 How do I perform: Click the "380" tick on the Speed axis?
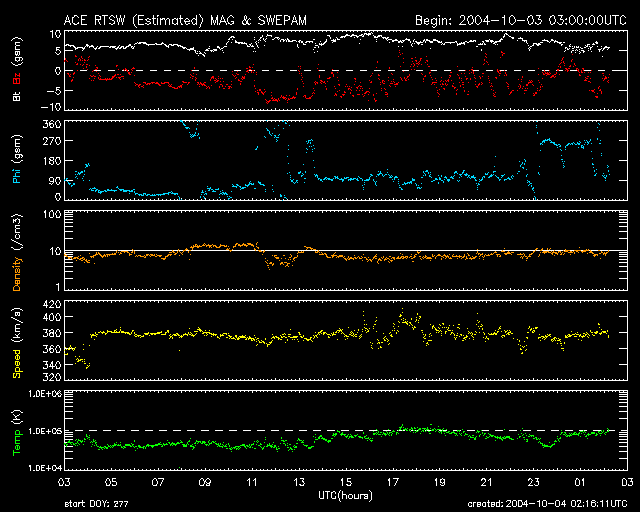point(52,333)
